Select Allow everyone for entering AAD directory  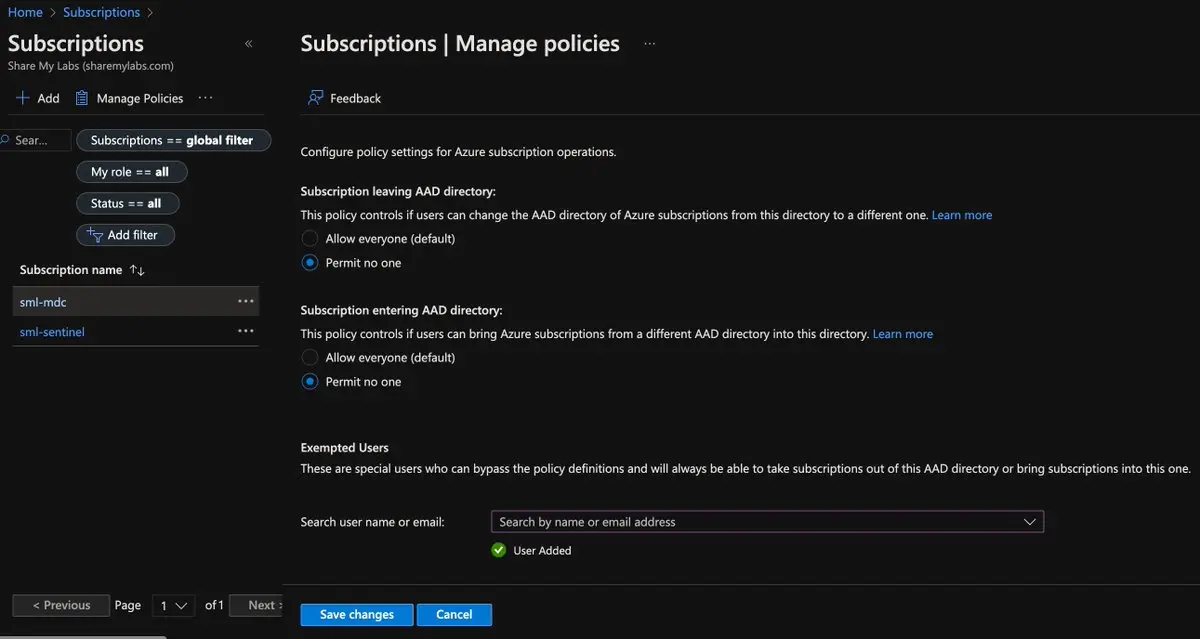pyautogui.click(x=310, y=357)
